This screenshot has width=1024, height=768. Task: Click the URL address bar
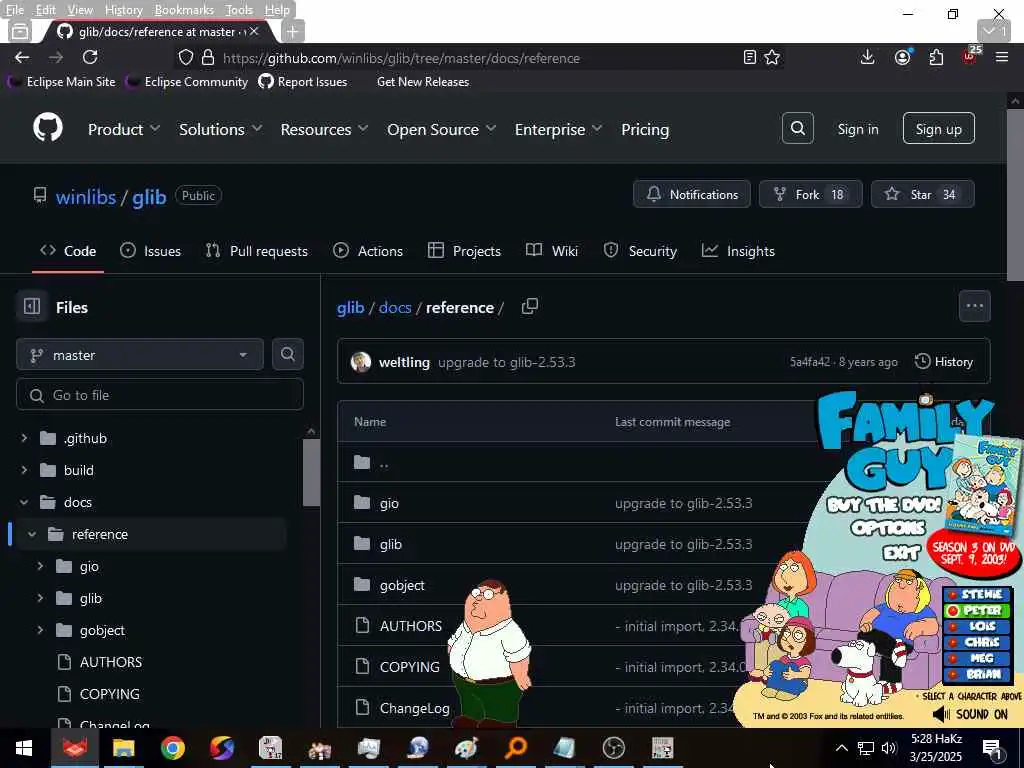480,58
